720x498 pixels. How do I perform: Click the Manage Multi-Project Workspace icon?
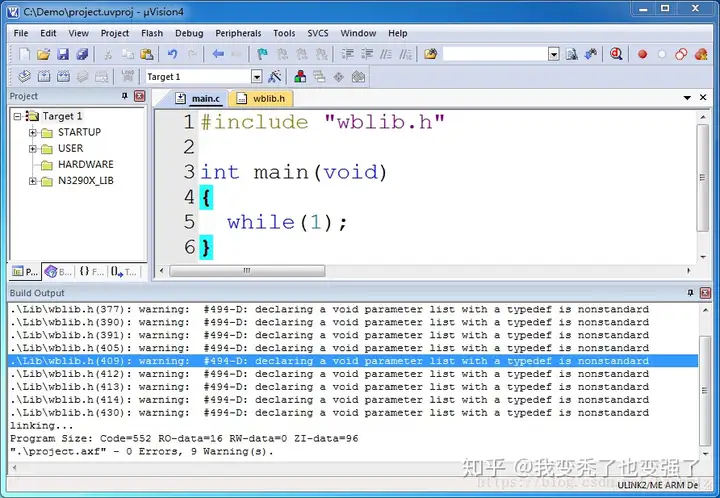[319, 76]
